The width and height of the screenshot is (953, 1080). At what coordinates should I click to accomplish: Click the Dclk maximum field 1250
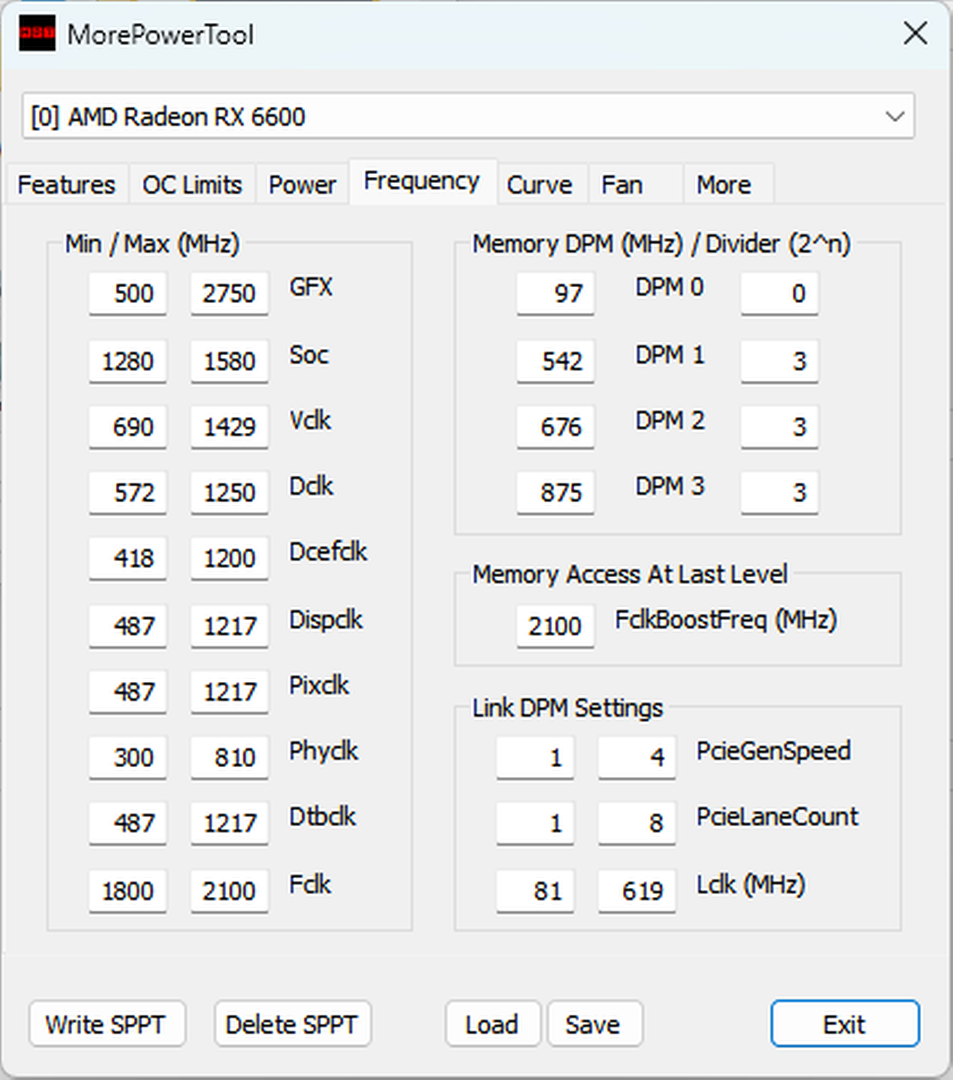tap(229, 492)
